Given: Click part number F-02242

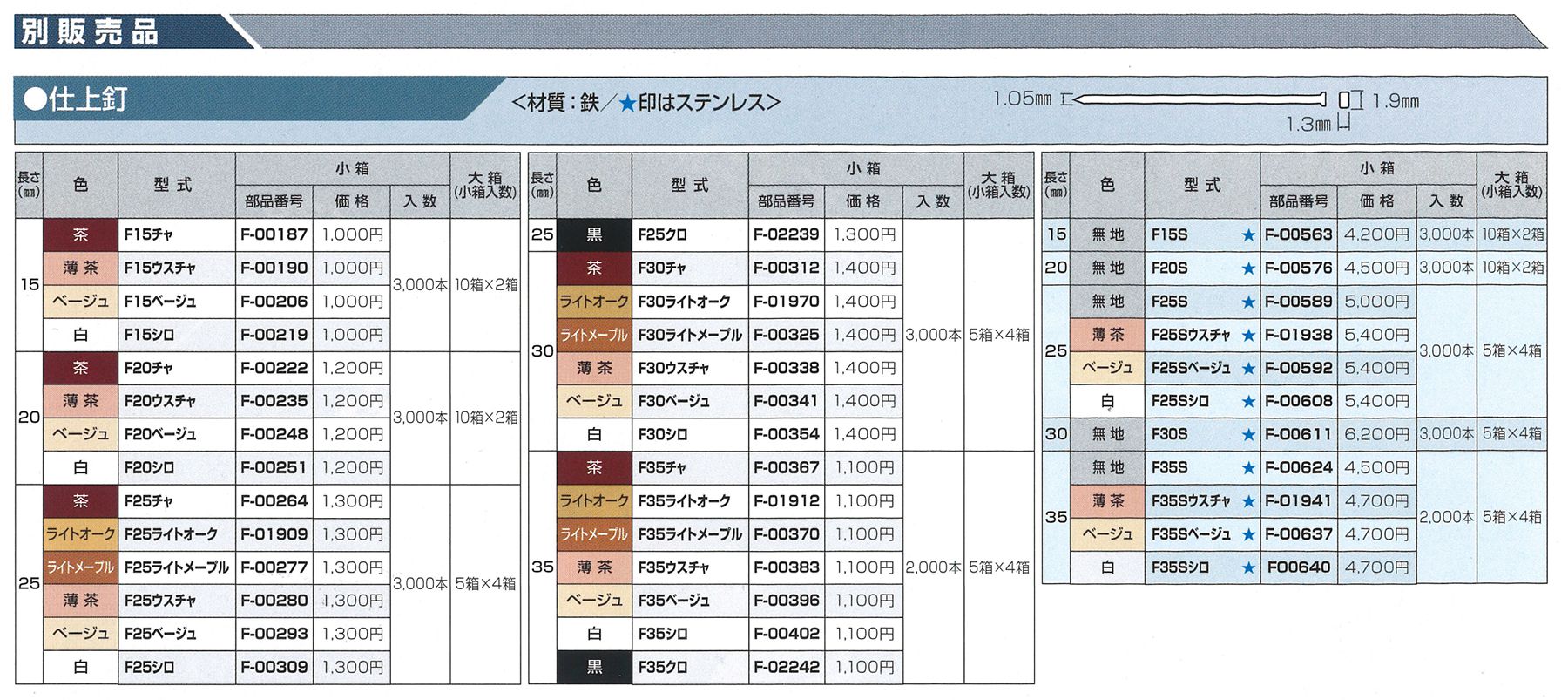Looking at the screenshot, I should tap(787, 667).
